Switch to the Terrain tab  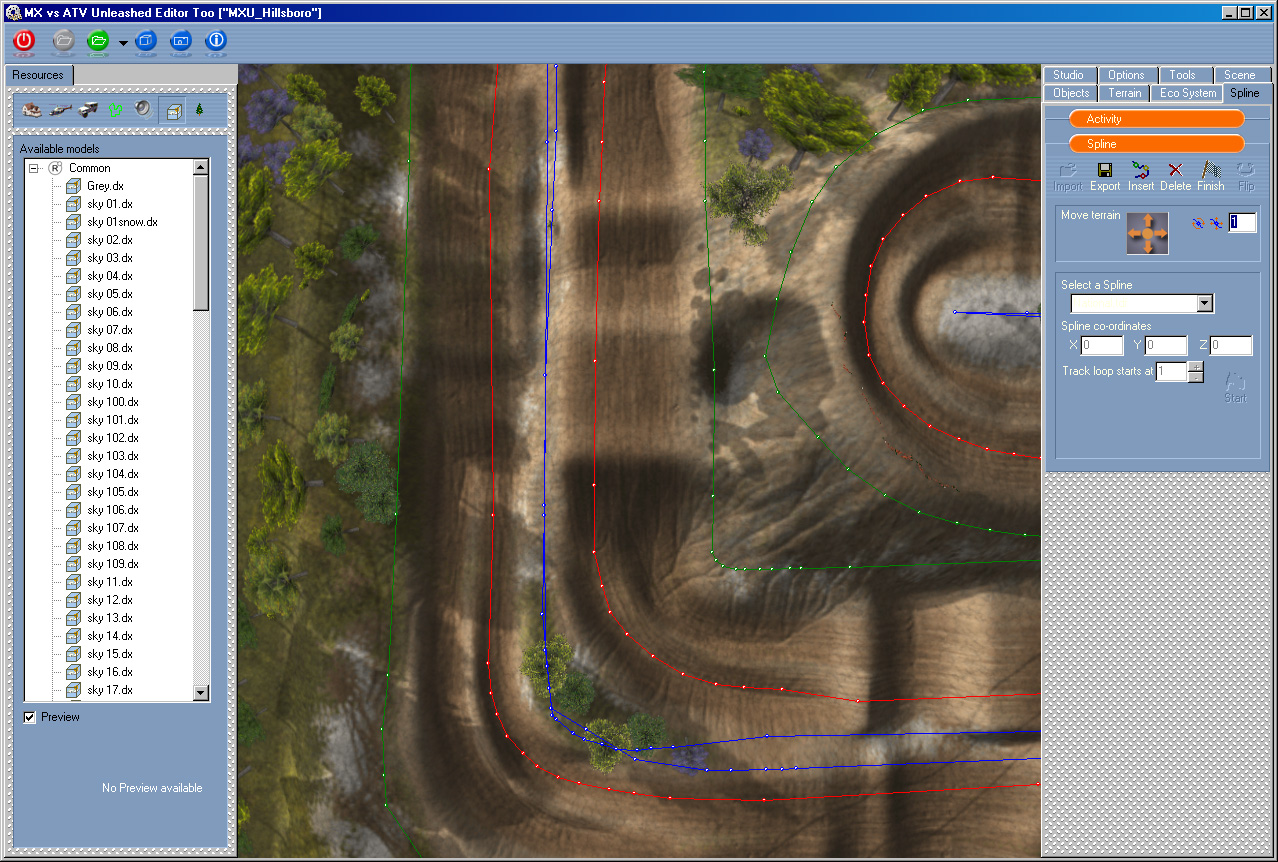tap(1124, 93)
